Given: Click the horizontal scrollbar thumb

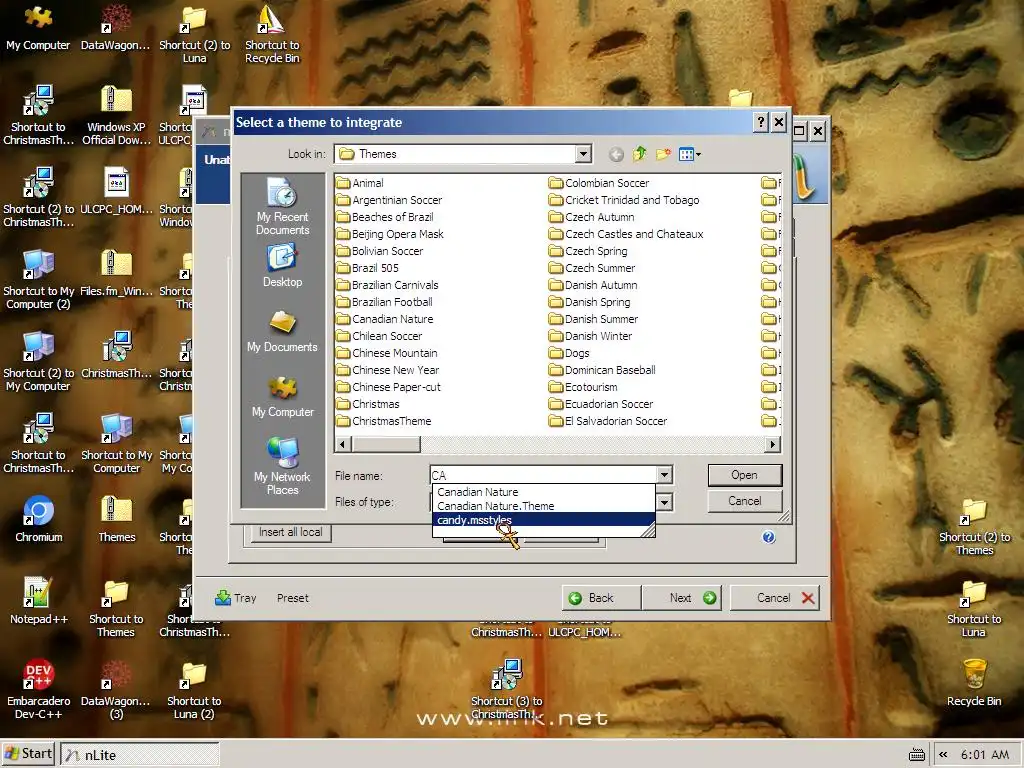Looking at the screenshot, I should [385, 444].
